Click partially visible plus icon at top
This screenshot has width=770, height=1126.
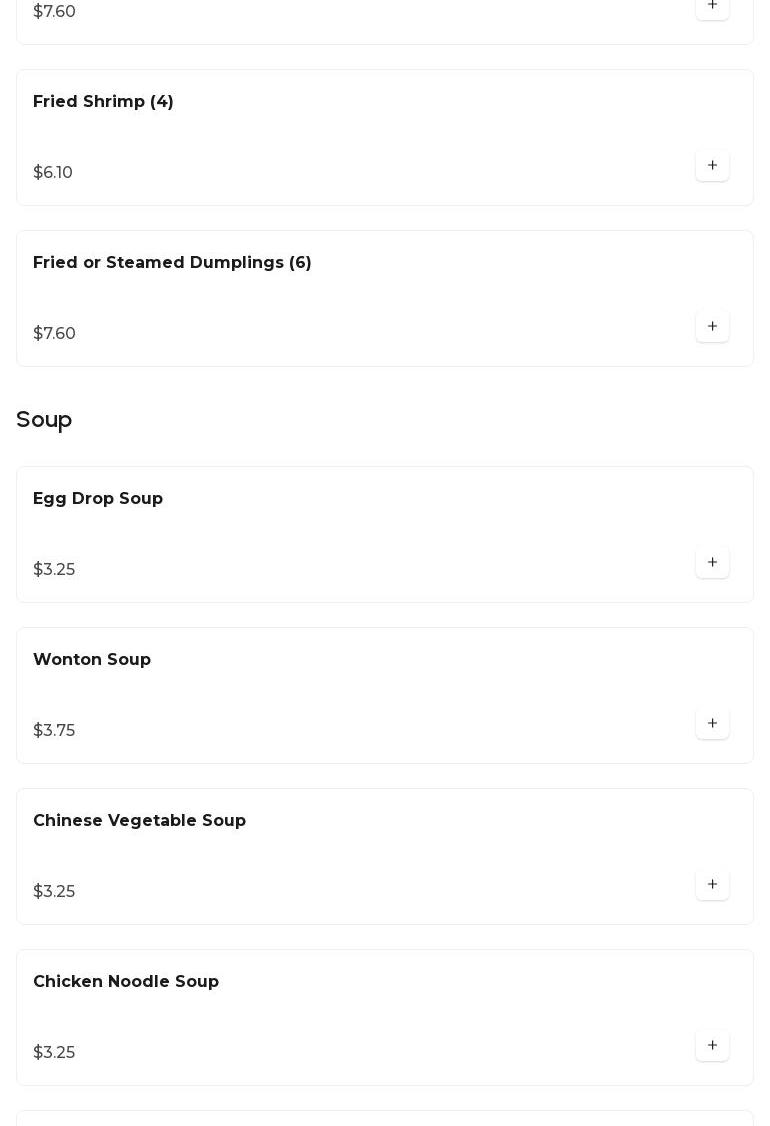pyautogui.click(x=712, y=7)
